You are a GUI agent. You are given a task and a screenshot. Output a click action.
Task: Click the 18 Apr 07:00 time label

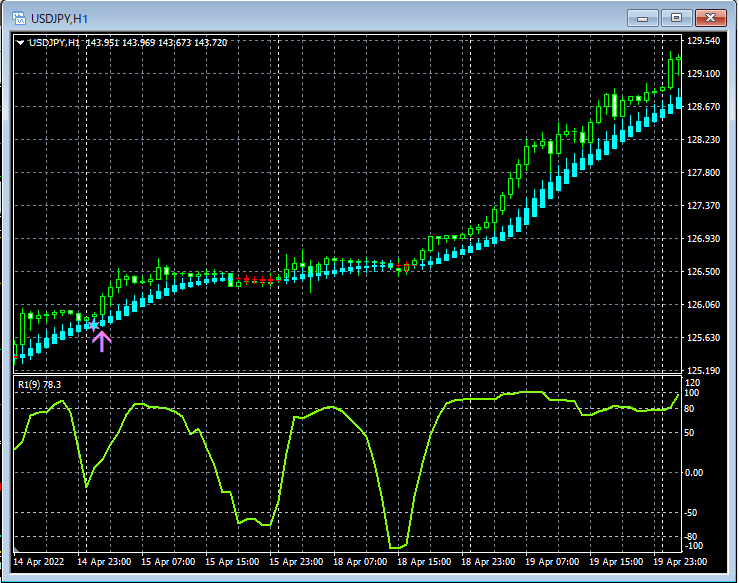click(361, 562)
